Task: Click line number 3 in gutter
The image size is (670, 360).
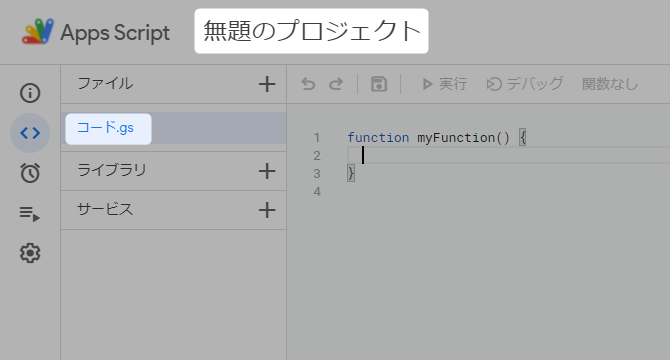Action: (x=317, y=173)
